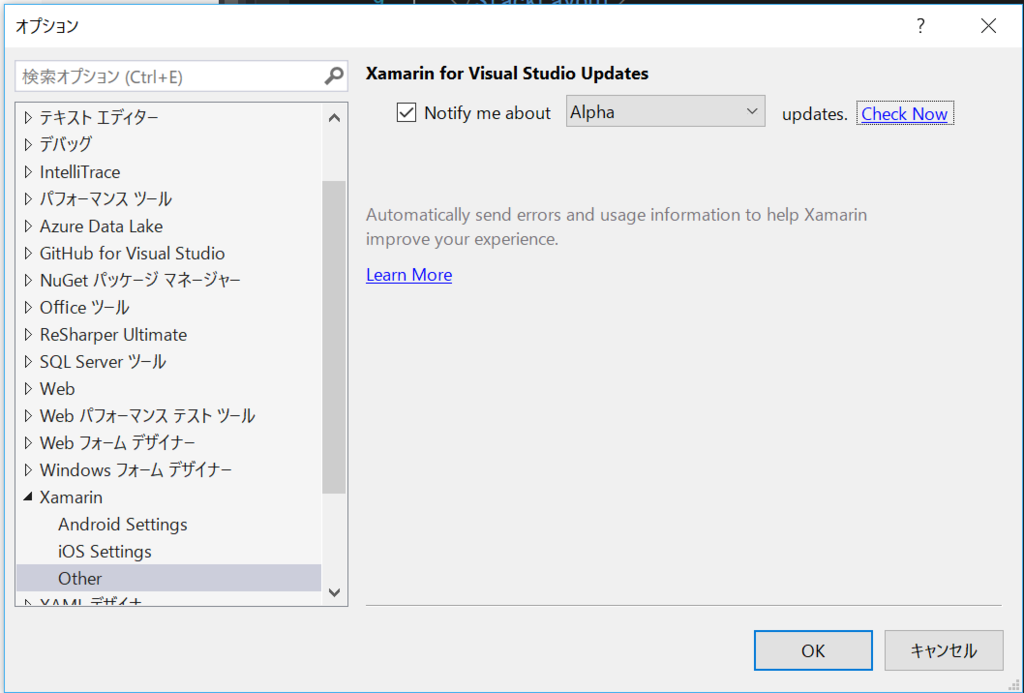Screen dimensions: 1024x693
Task: Select Android Settings under Xamarin
Action: coord(122,524)
